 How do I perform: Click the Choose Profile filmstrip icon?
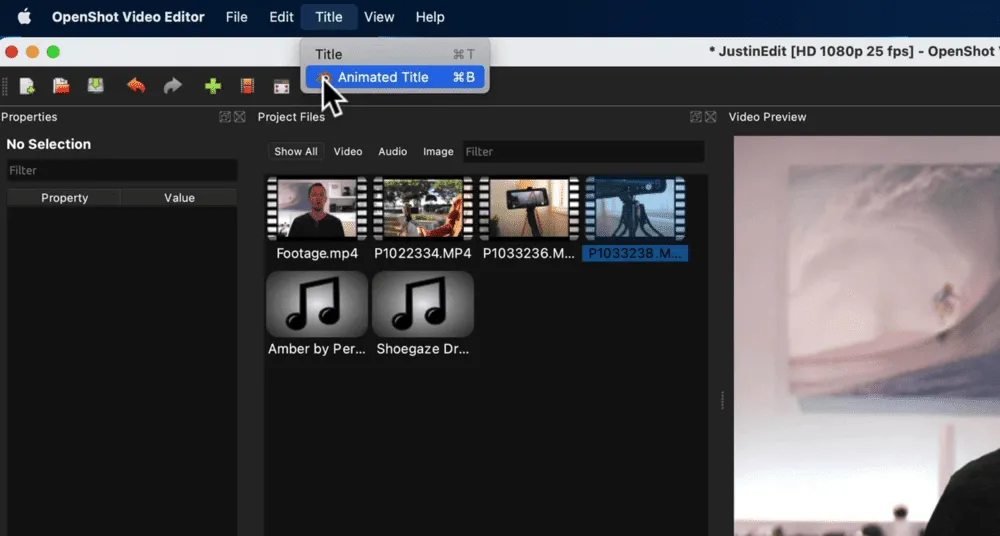pyautogui.click(x=247, y=86)
